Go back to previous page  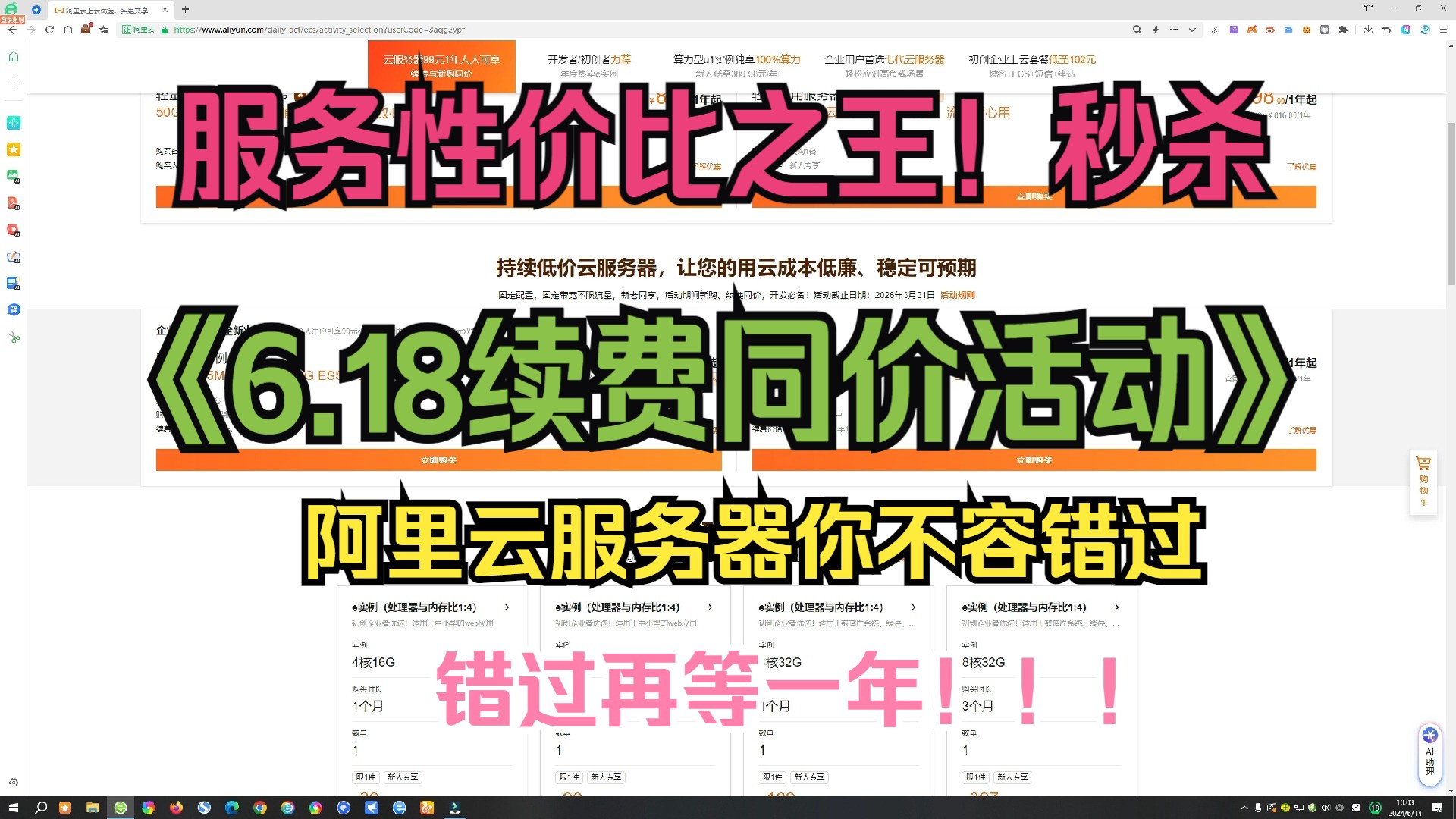[12, 30]
